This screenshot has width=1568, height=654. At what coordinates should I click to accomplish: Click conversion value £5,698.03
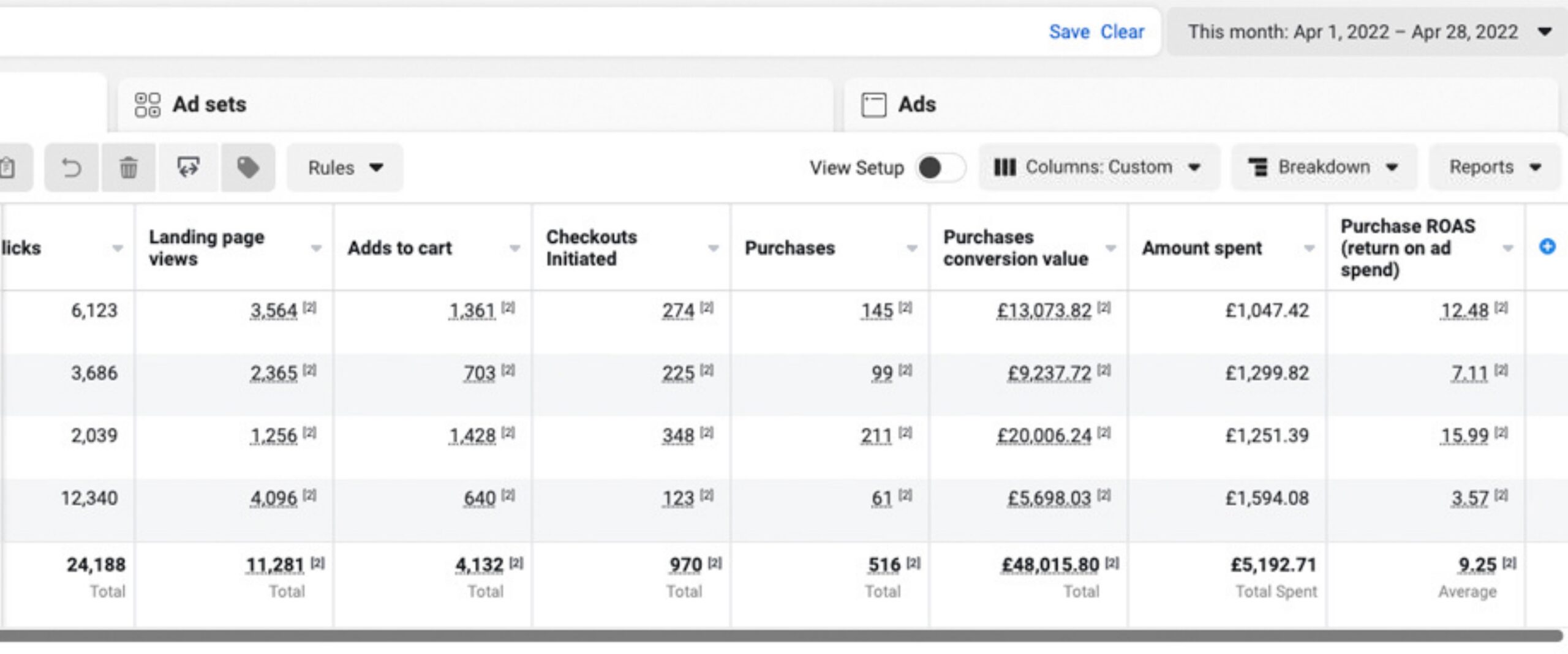1050,498
